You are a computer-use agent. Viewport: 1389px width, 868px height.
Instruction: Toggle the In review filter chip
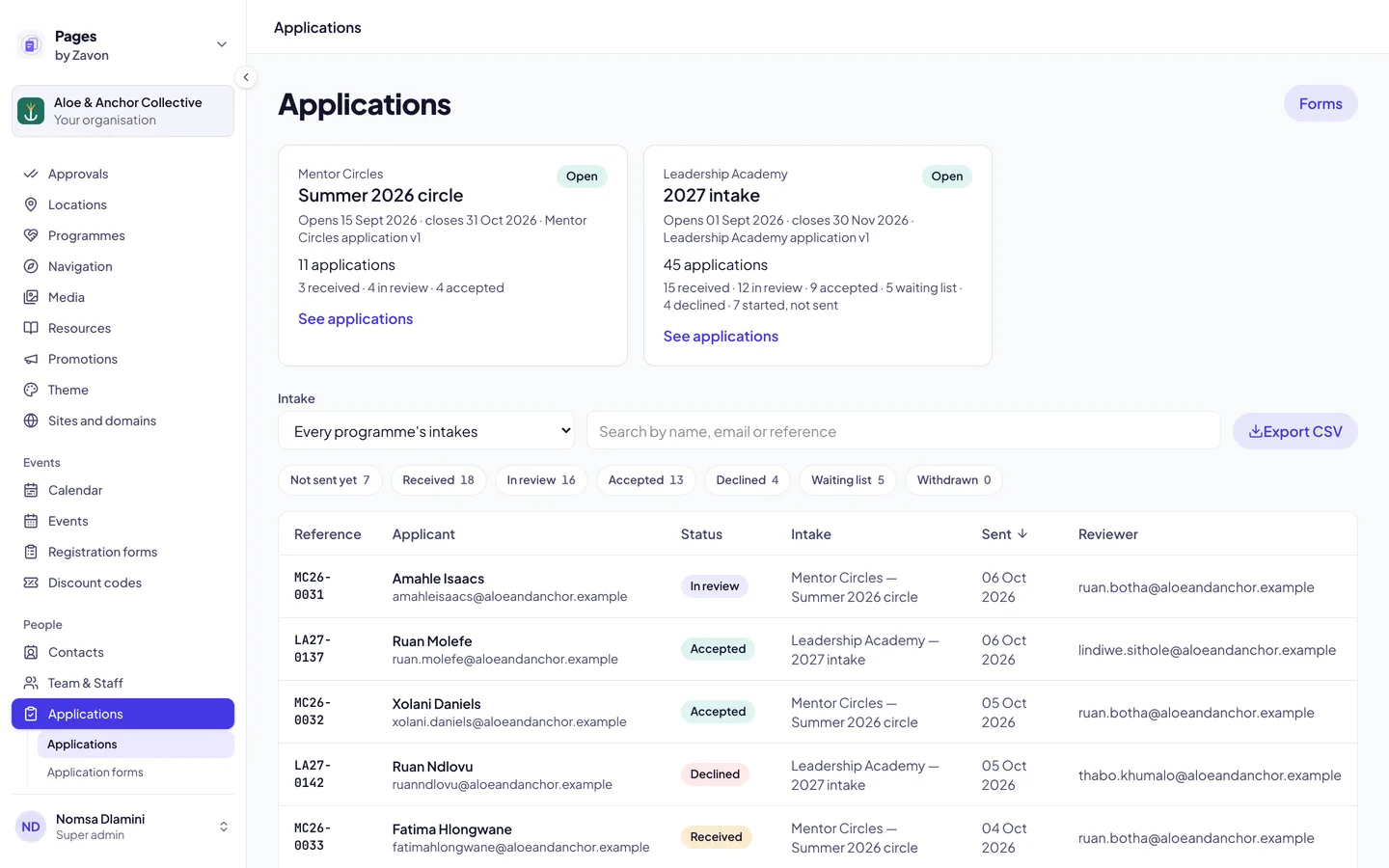[541, 480]
